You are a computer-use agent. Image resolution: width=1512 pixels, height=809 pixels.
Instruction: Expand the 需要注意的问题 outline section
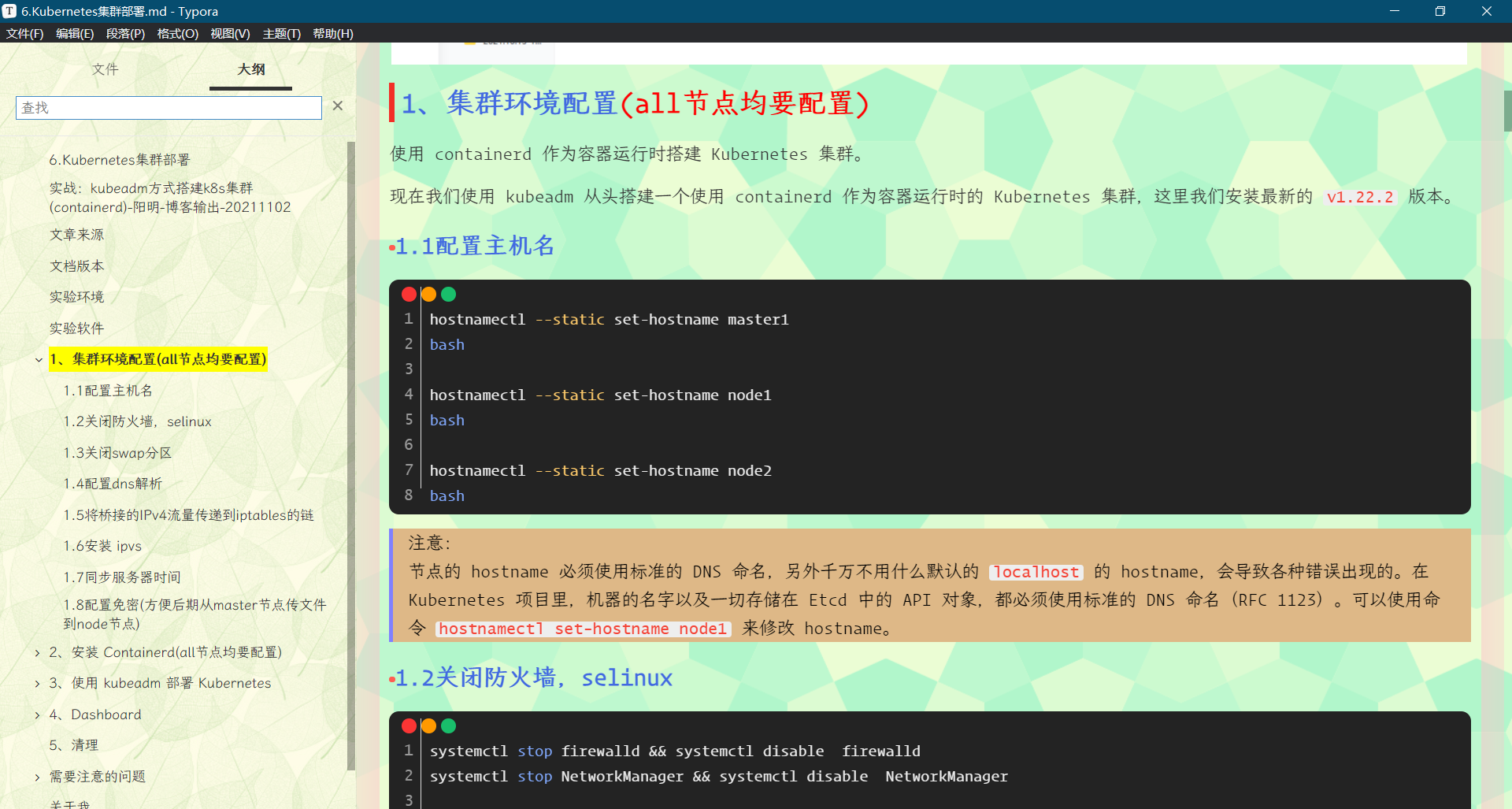coord(37,777)
